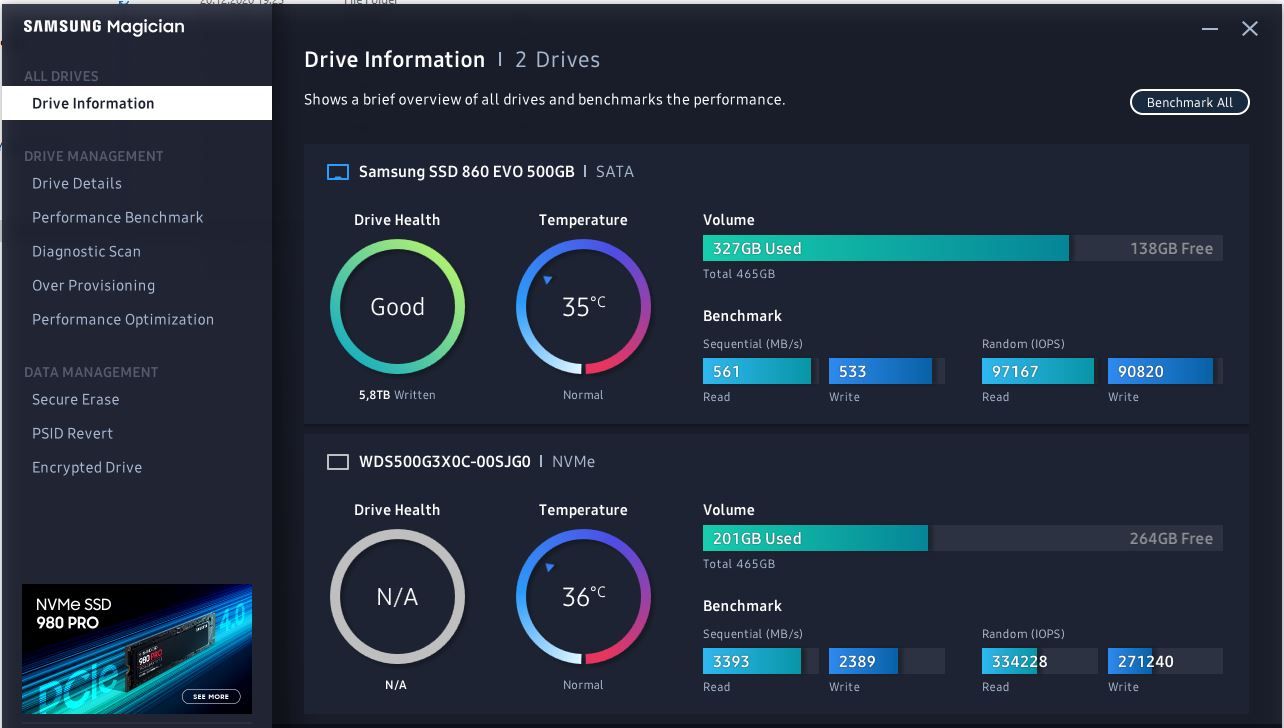
Task: Click the Good drive health ring
Action: pos(397,307)
